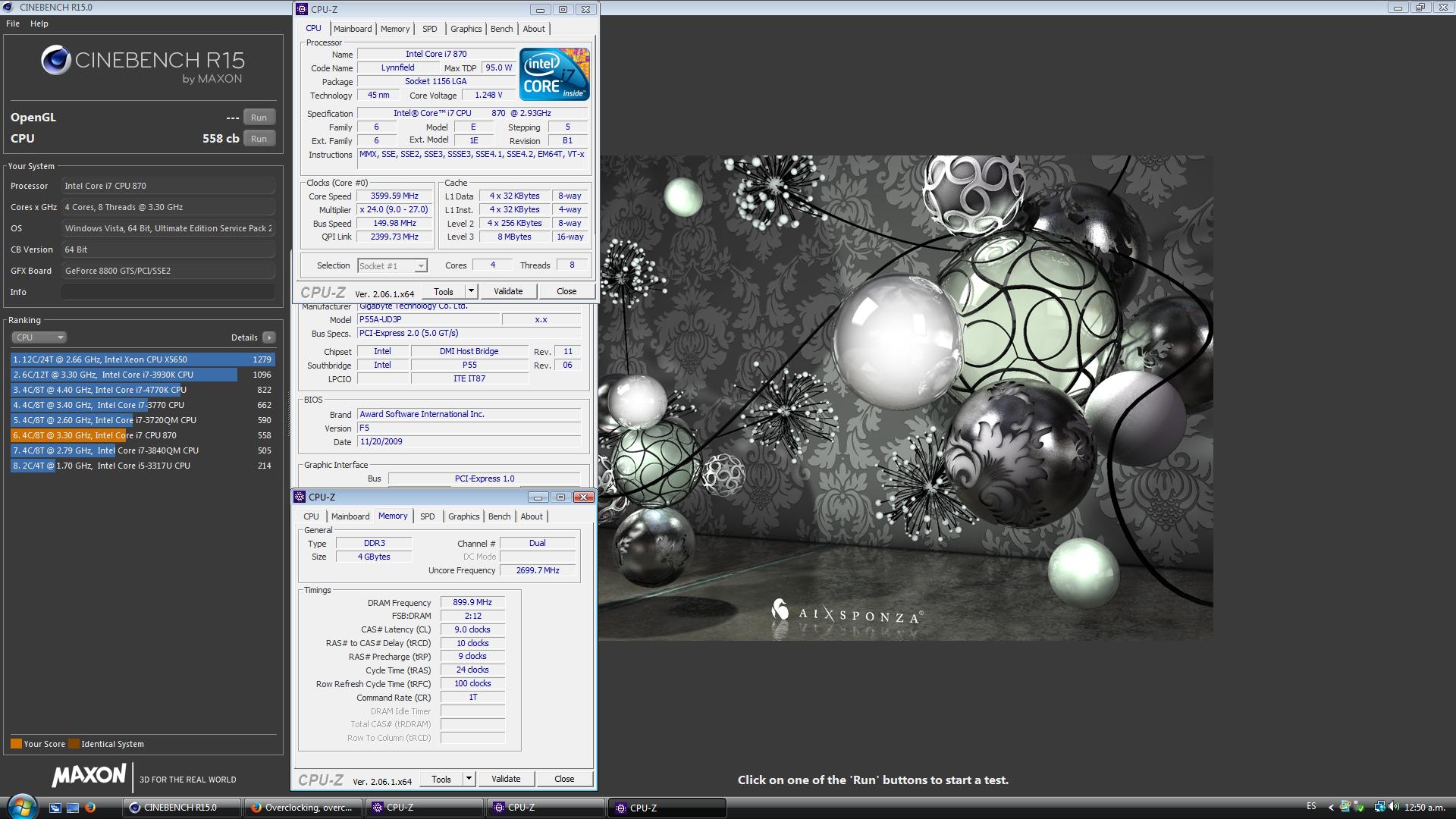1456x819 pixels.
Task: Click Close in top CPU-Z CPU window
Action: pyautogui.click(x=566, y=291)
